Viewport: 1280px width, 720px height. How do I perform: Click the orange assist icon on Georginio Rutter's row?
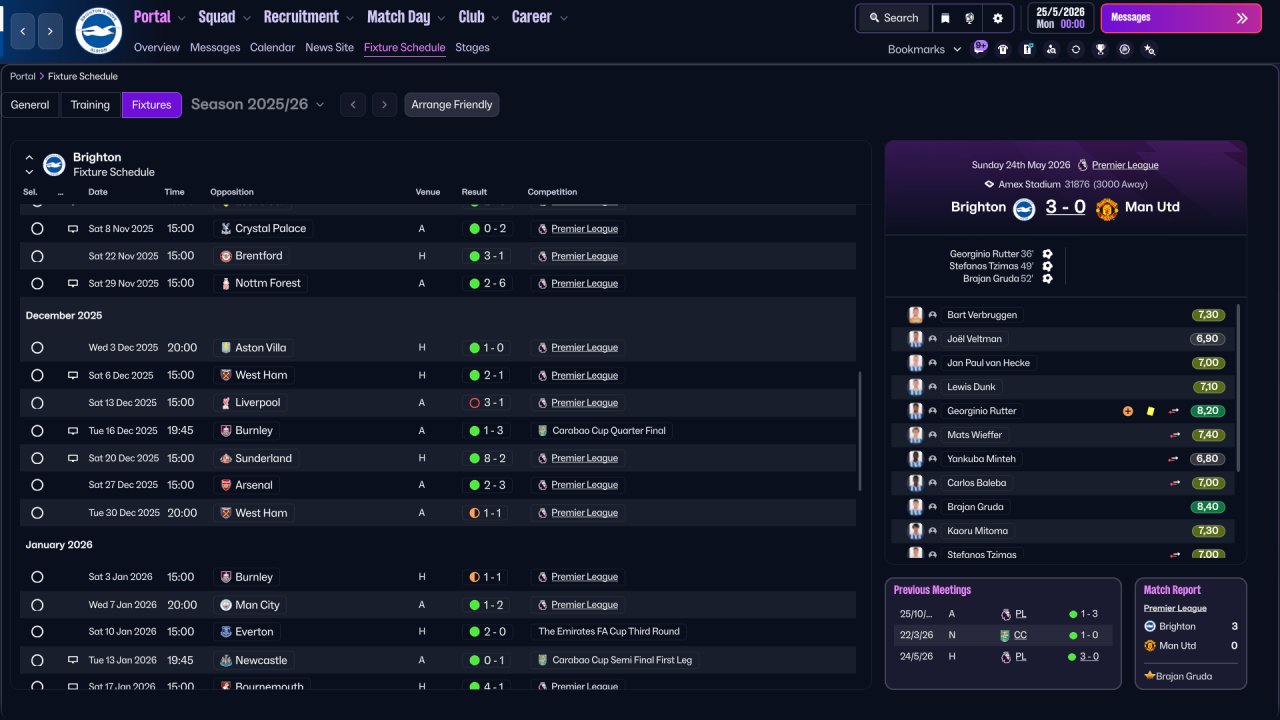pyautogui.click(x=1128, y=411)
